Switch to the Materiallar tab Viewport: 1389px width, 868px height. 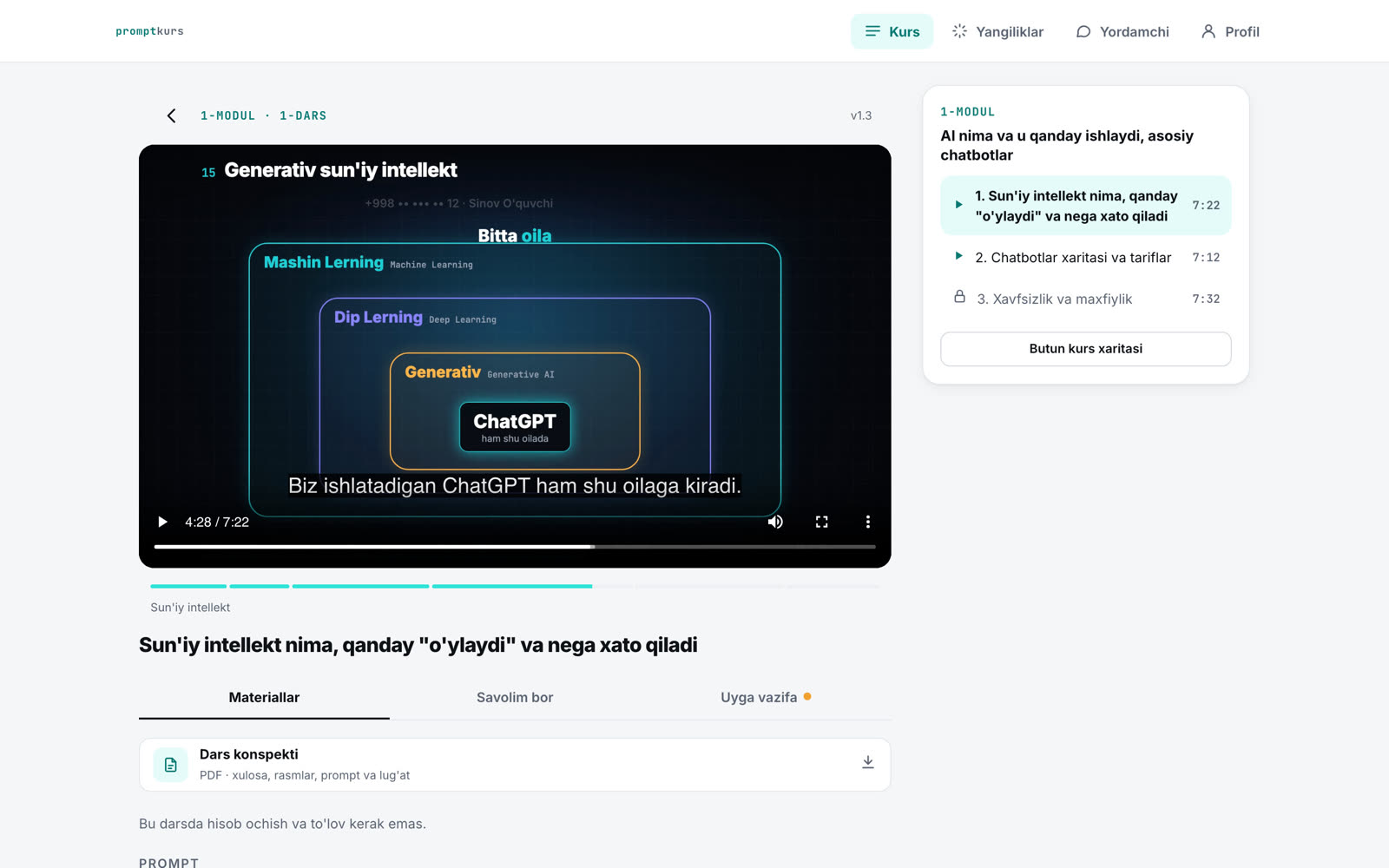(x=264, y=697)
